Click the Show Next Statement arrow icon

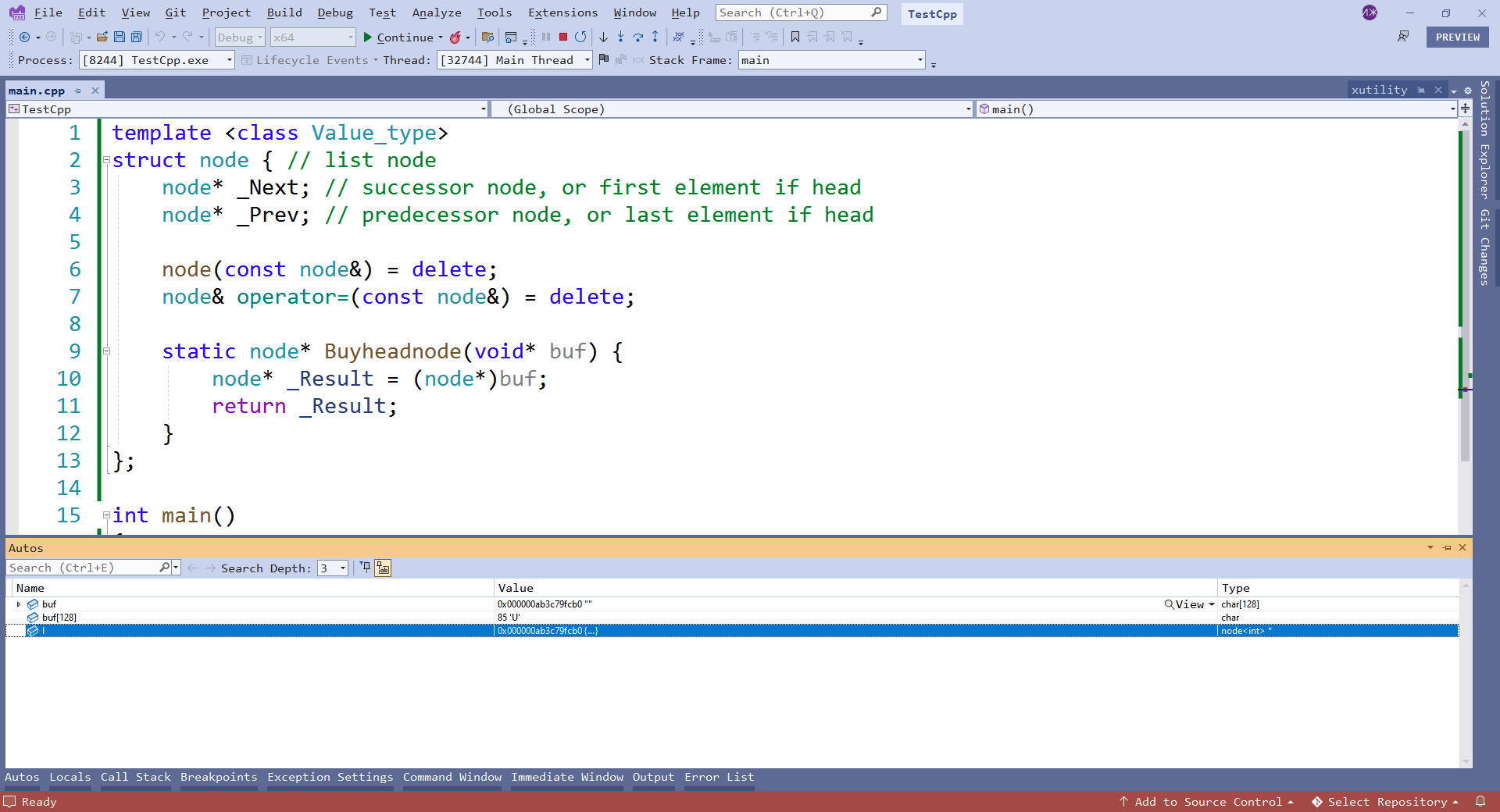point(603,37)
